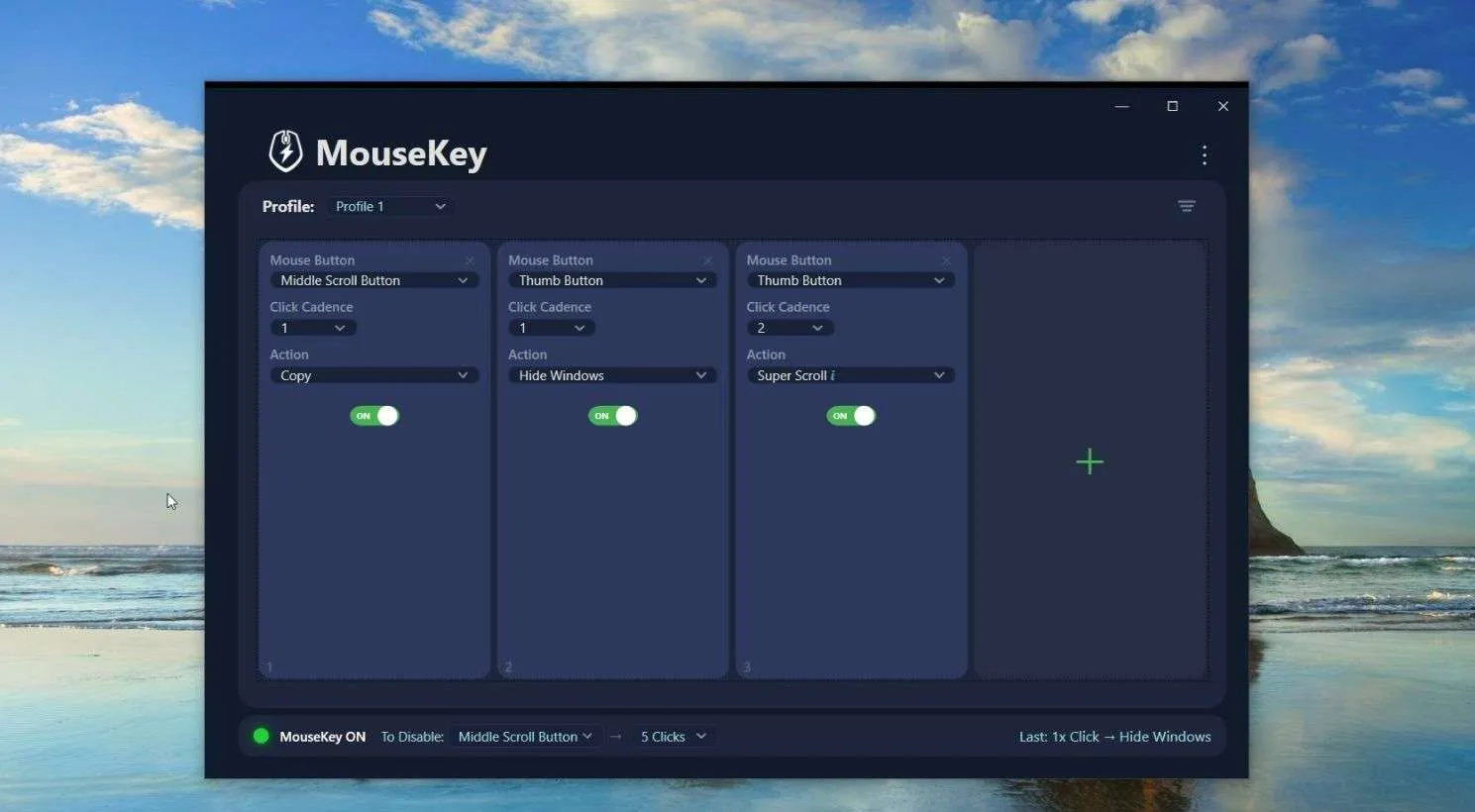Open the Middle Scroll Button dropdown in card 1
Viewport: 1475px width, 812px height.
click(374, 280)
